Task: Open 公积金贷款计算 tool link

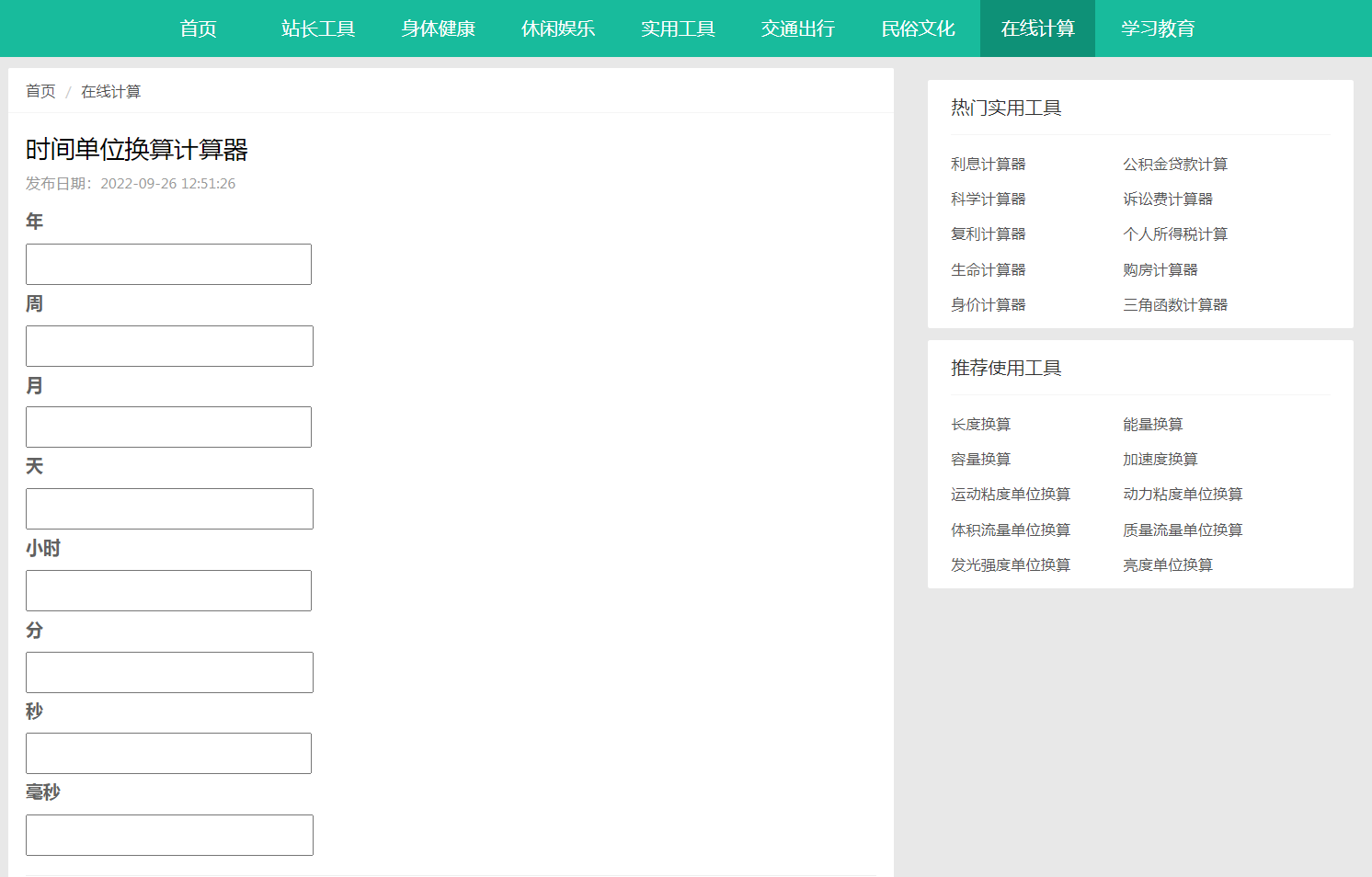Action: click(1174, 164)
